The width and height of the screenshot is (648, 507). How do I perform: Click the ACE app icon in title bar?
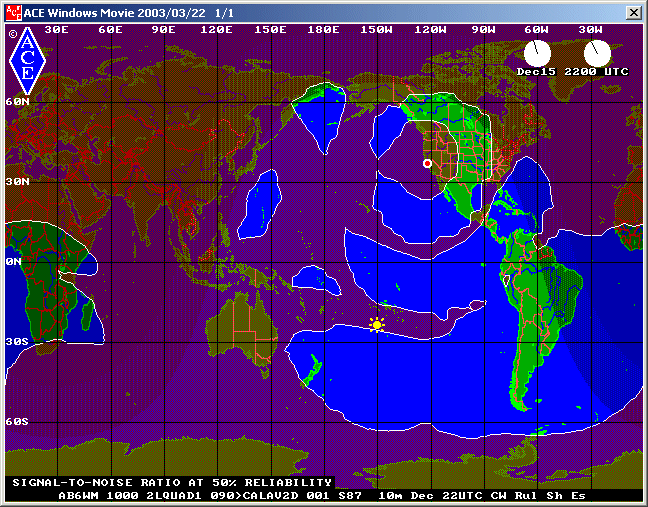(x=14, y=13)
